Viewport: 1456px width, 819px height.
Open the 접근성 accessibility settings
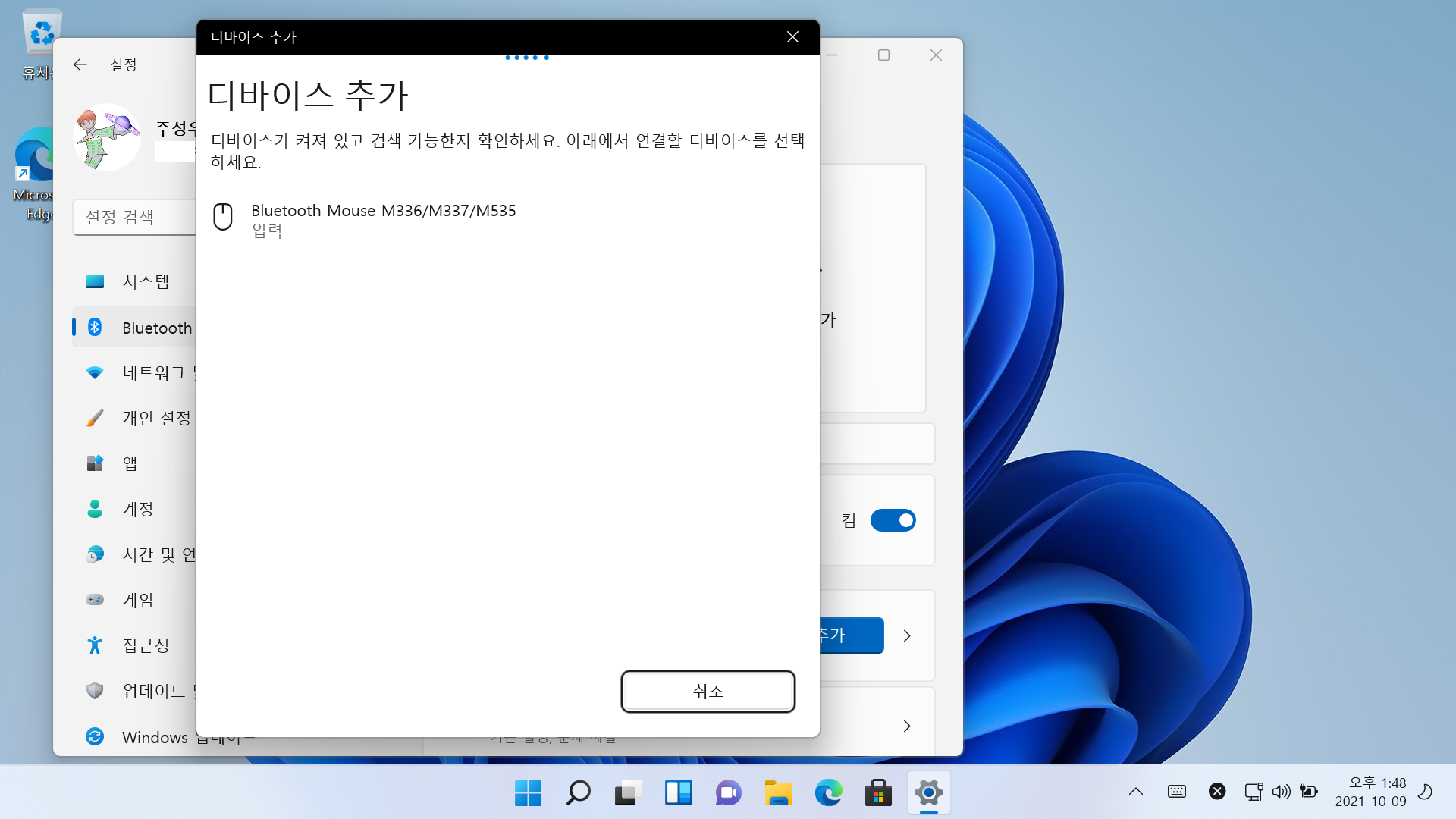(145, 645)
